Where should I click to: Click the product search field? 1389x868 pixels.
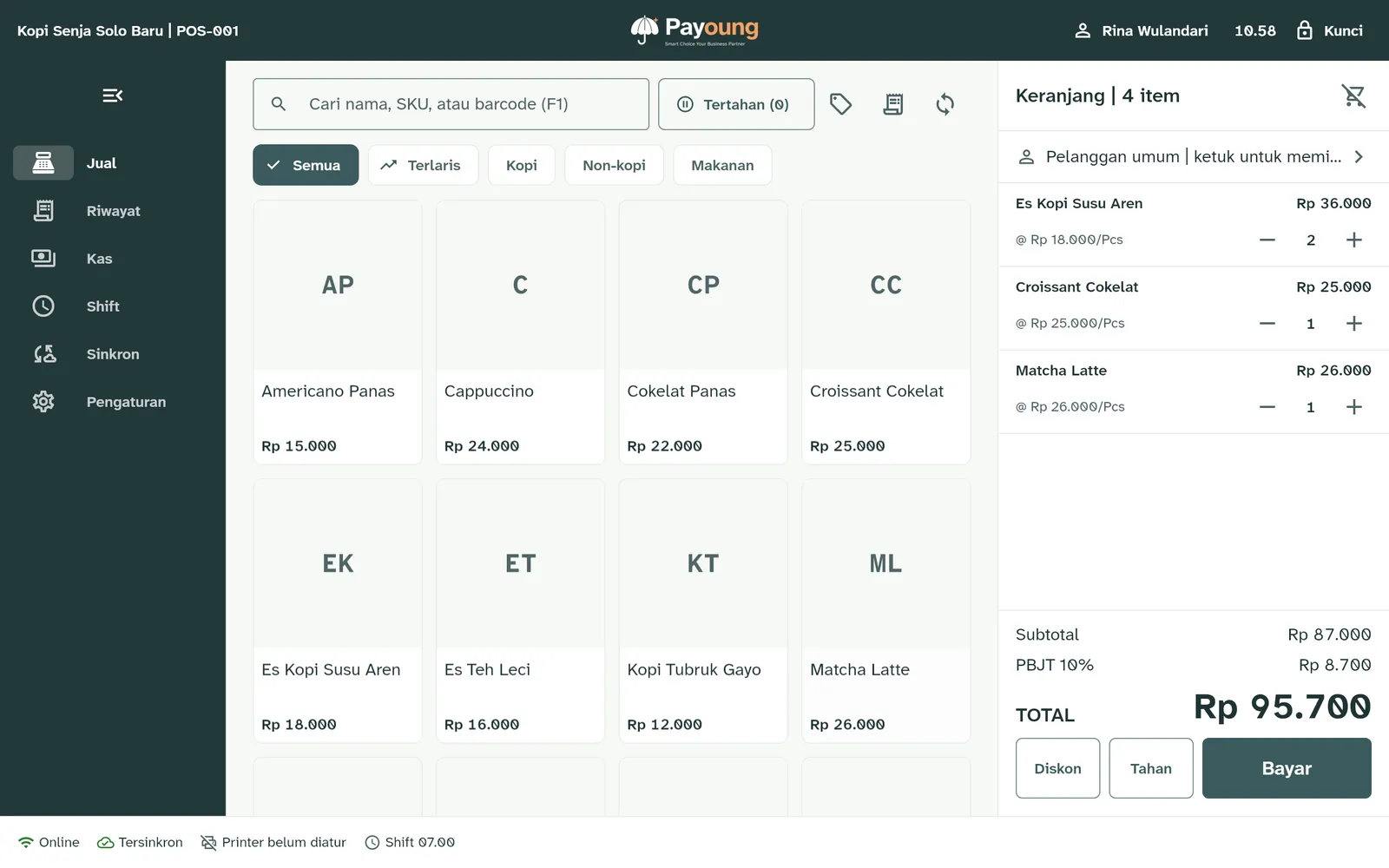pos(451,104)
